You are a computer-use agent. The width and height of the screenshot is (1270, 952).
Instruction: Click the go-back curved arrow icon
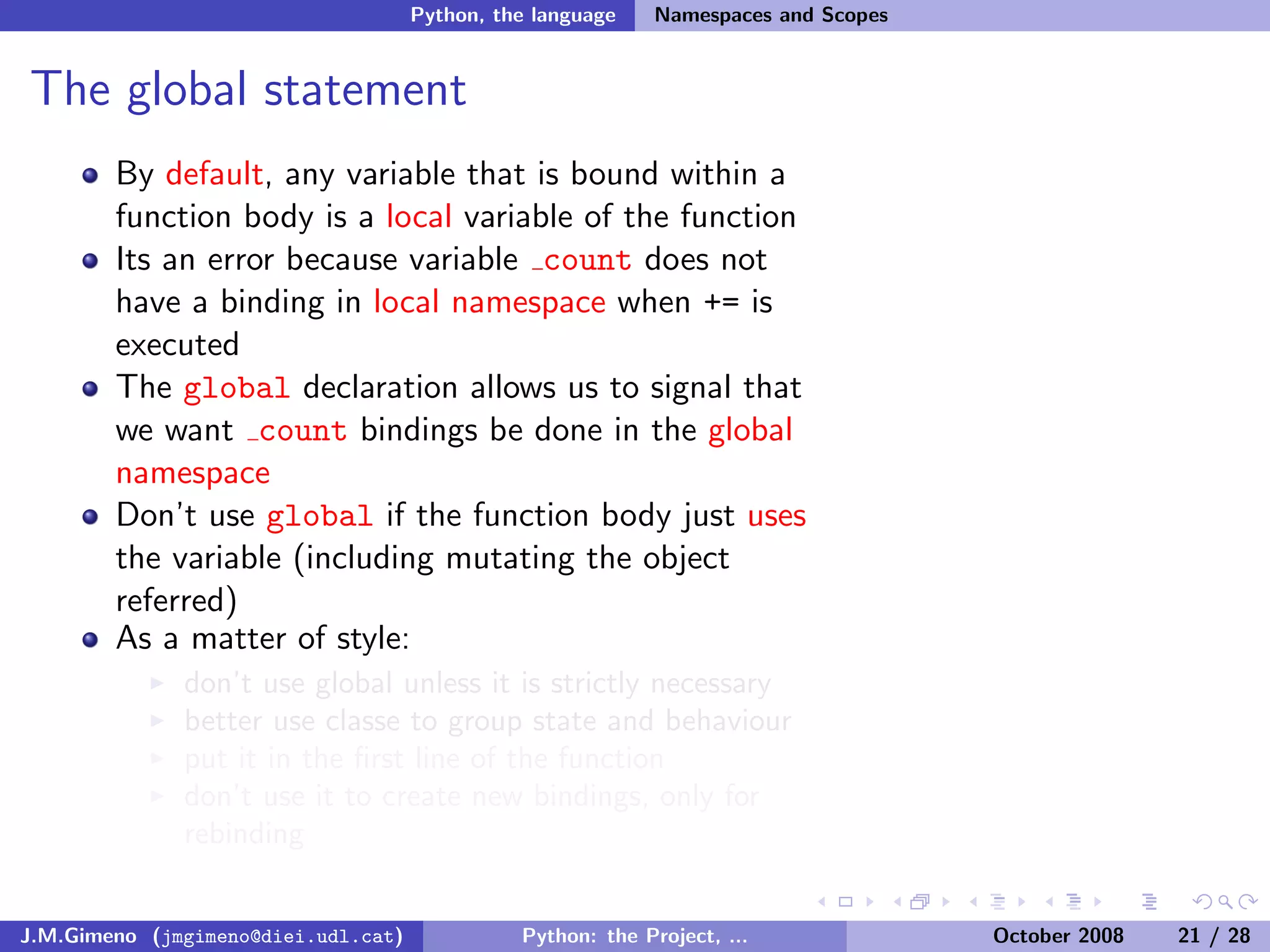click(x=1202, y=902)
